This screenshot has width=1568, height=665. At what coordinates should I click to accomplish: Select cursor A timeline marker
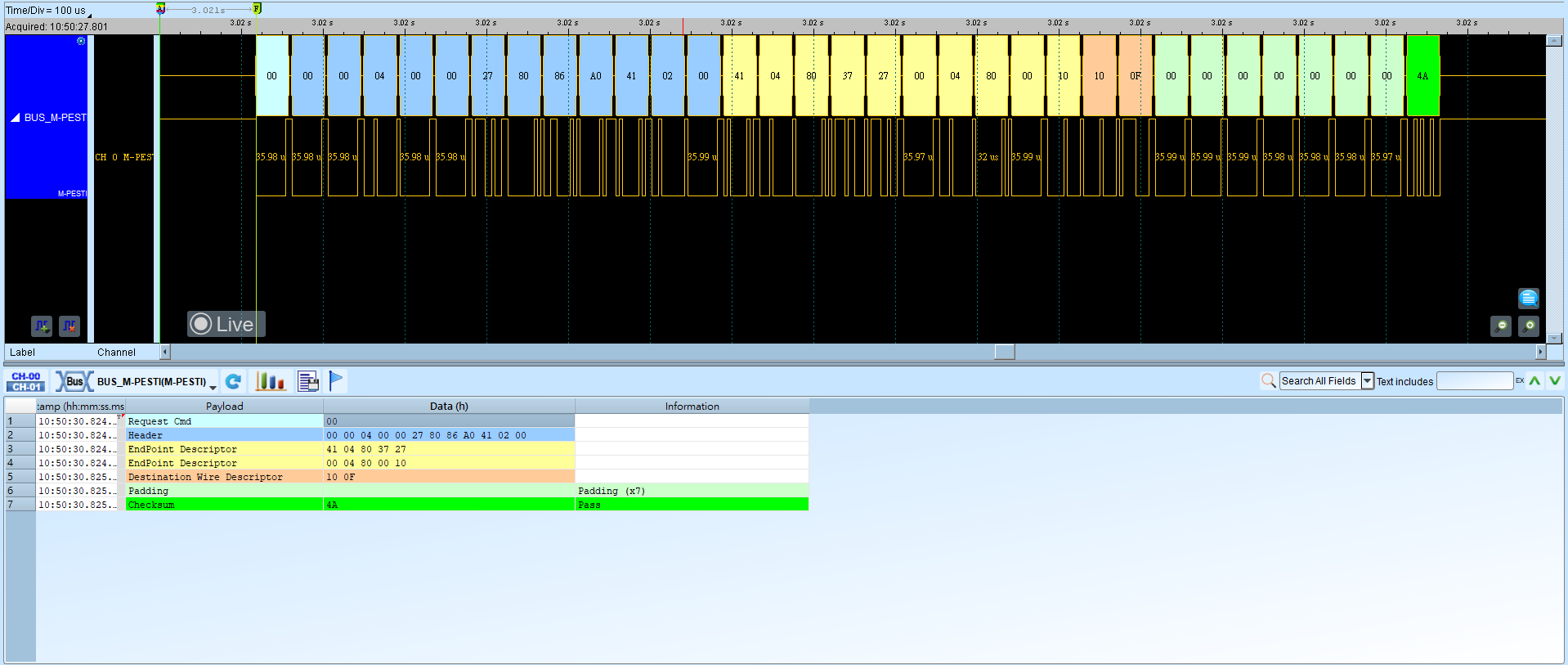coord(161,8)
